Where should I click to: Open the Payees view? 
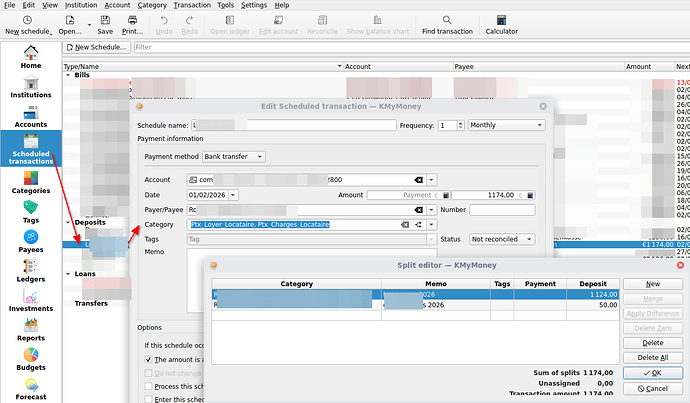click(31, 241)
